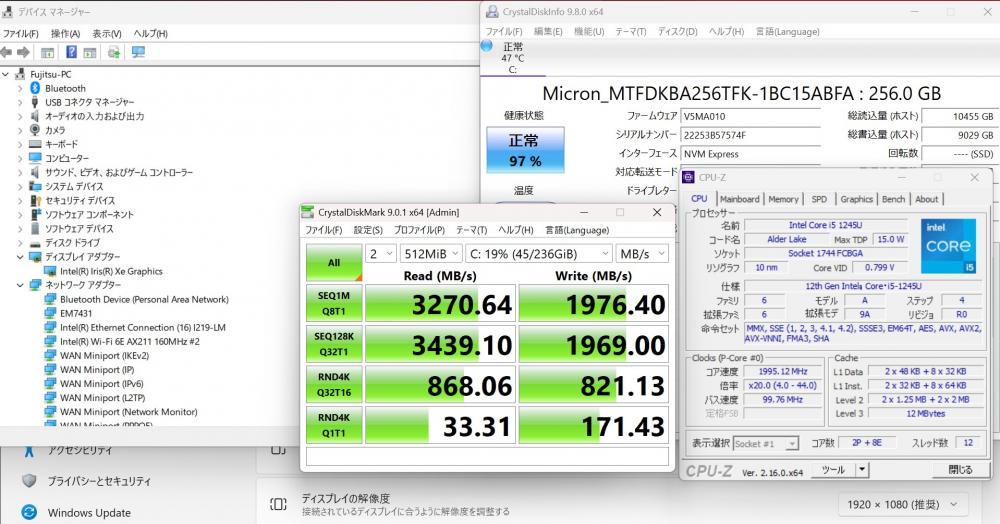Screen dimensions: 1000x524
Task: Switch to the SPD tab in CPU-Z
Action: [819, 199]
